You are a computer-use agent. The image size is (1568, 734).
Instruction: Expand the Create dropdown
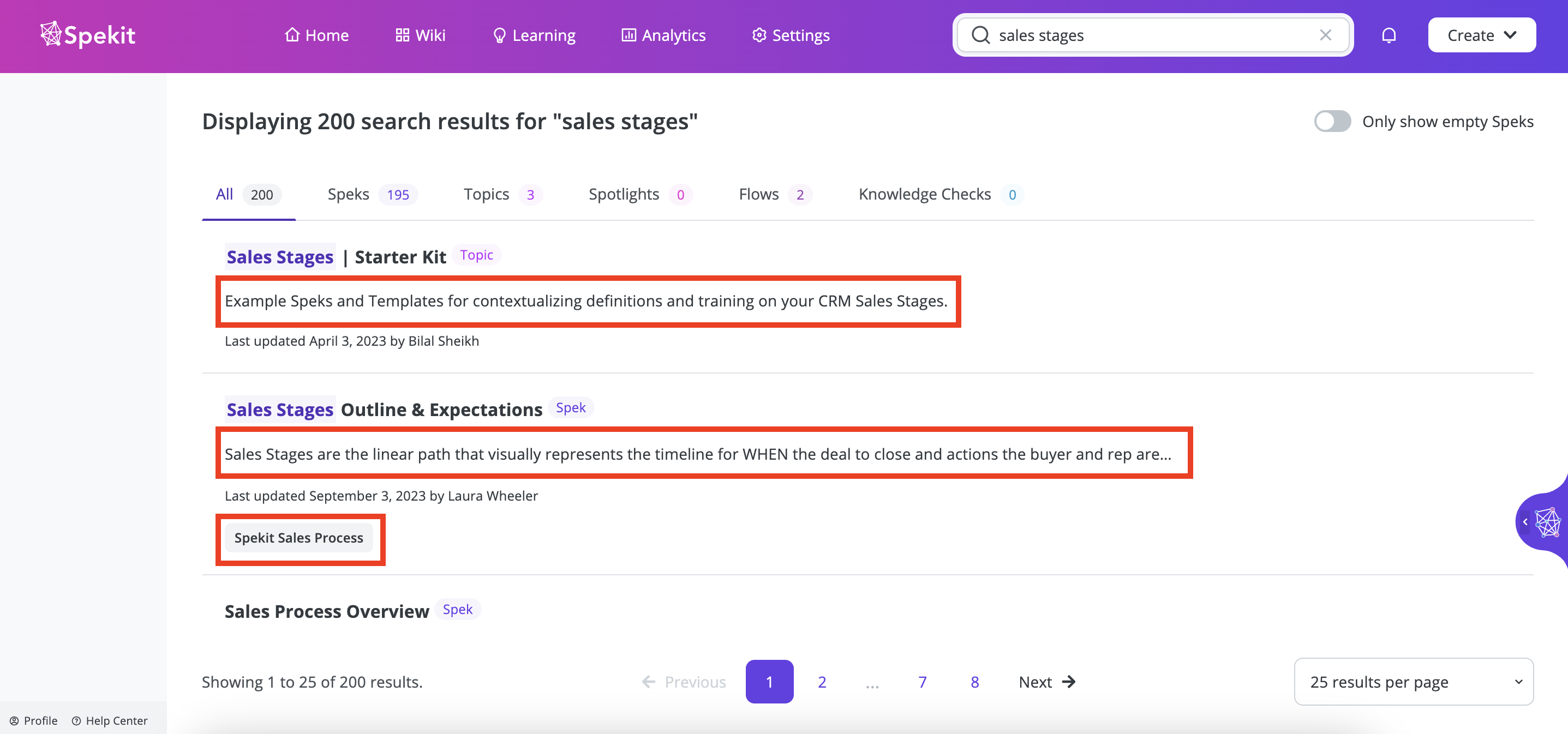click(x=1482, y=35)
